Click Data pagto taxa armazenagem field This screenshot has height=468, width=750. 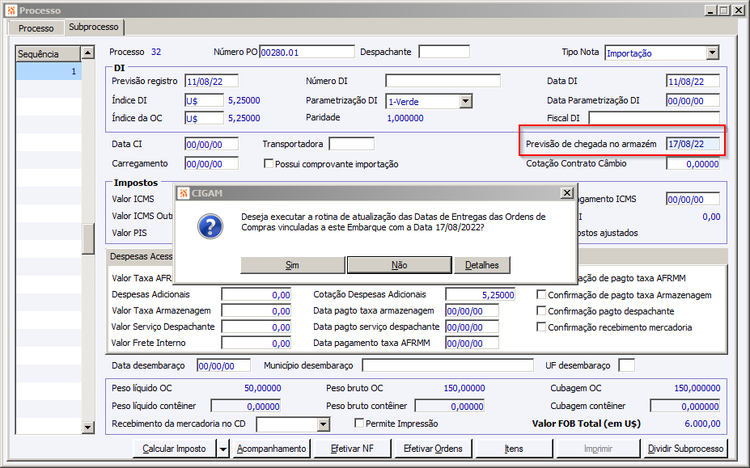(x=472, y=311)
